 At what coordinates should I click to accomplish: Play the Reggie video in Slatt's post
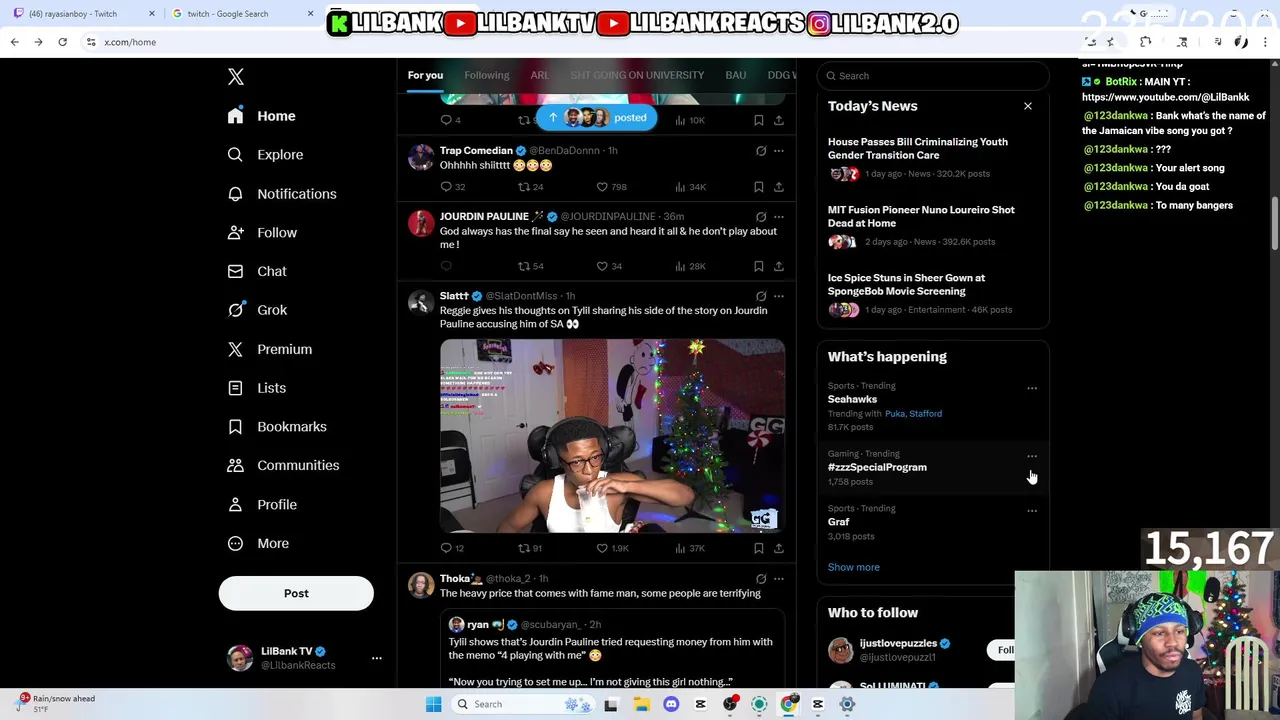[612, 435]
